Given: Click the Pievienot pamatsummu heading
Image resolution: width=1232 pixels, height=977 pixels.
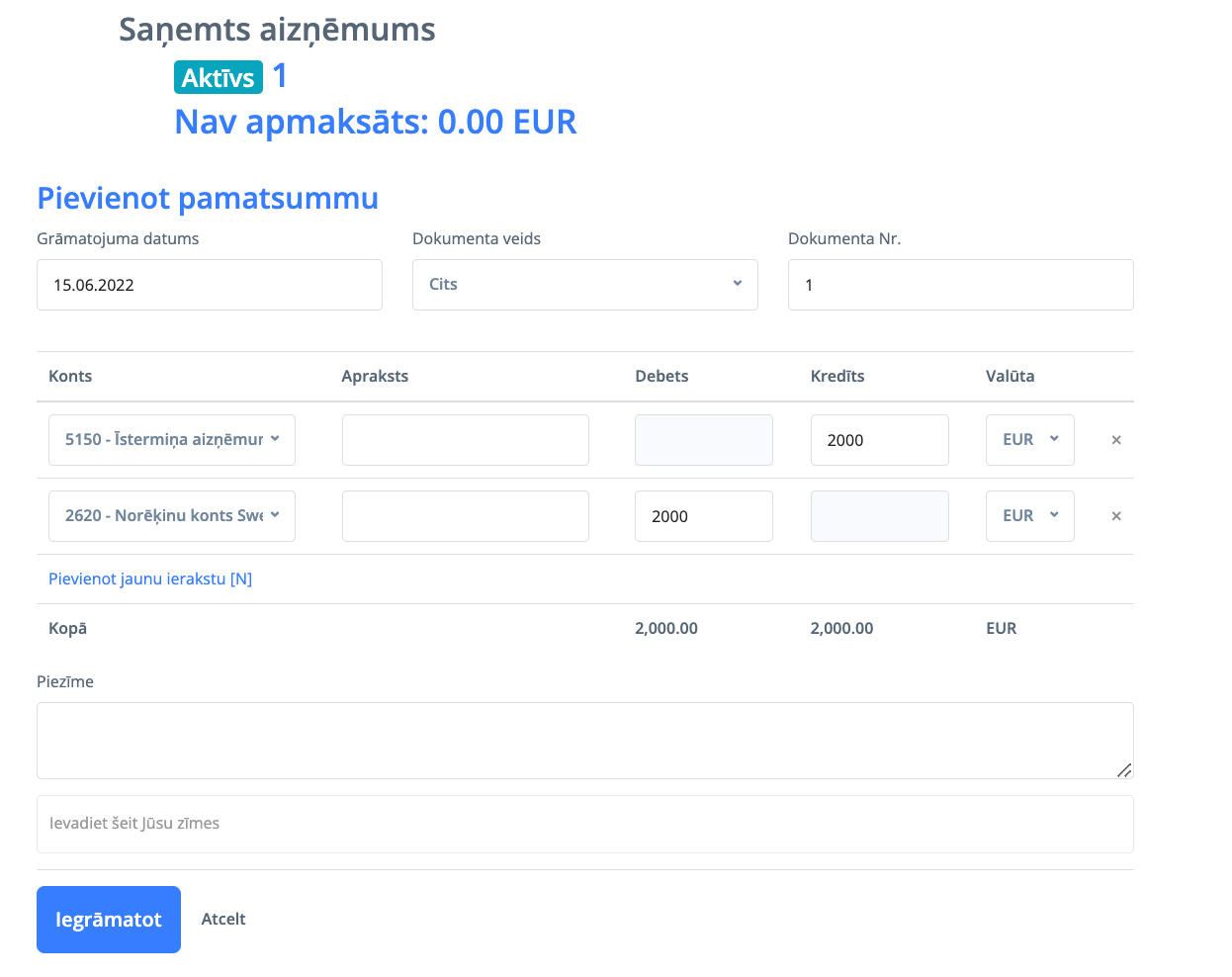Looking at the screenshot, I should [208, 198].
